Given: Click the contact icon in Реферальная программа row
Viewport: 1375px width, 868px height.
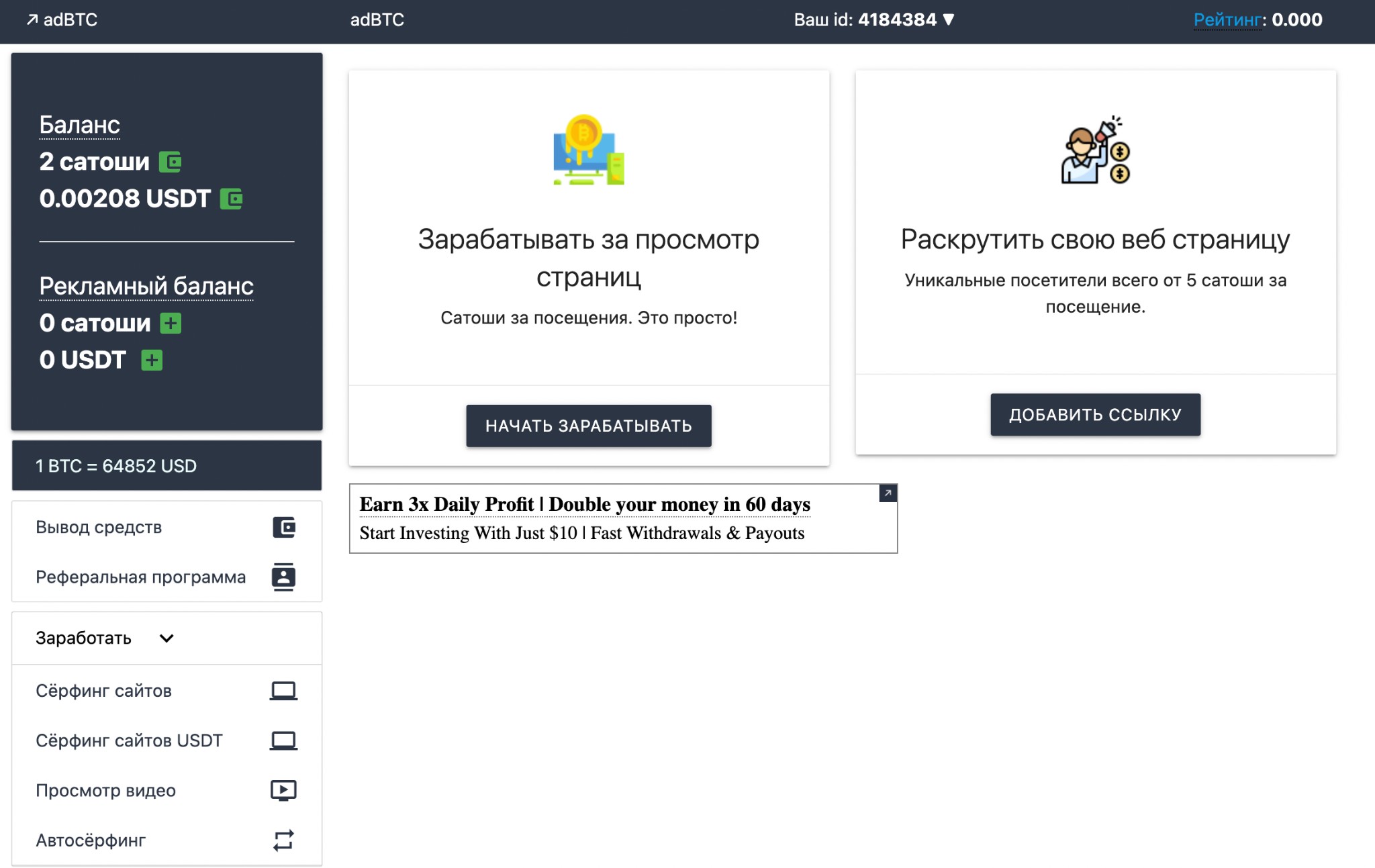Looking at the screenshot, I should 283,577.
